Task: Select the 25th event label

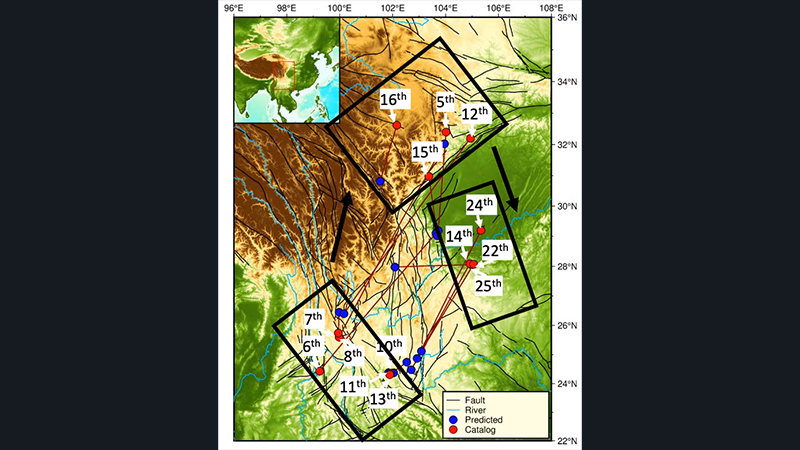Action: click(489, 285)
